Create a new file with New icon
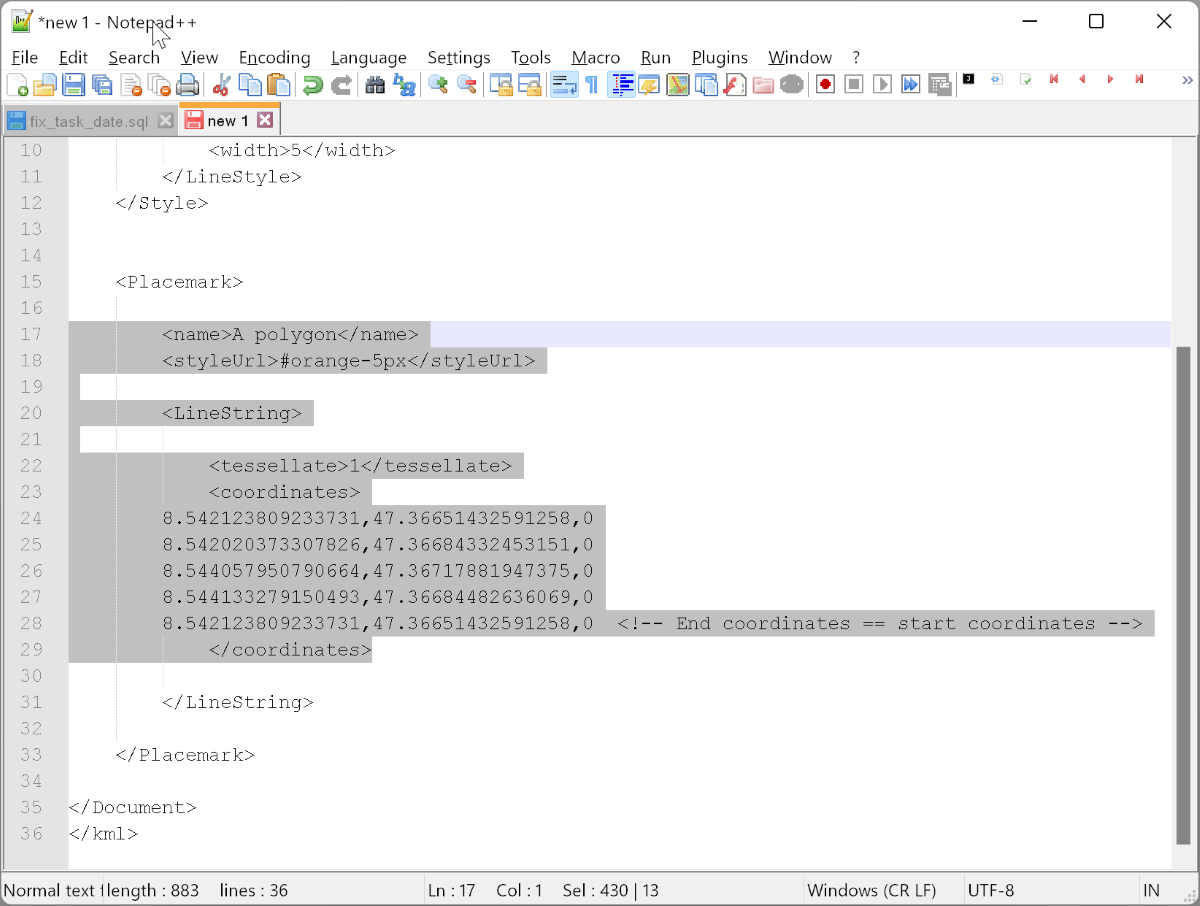The image size is (1200, 906). click(x=17, y=85)
